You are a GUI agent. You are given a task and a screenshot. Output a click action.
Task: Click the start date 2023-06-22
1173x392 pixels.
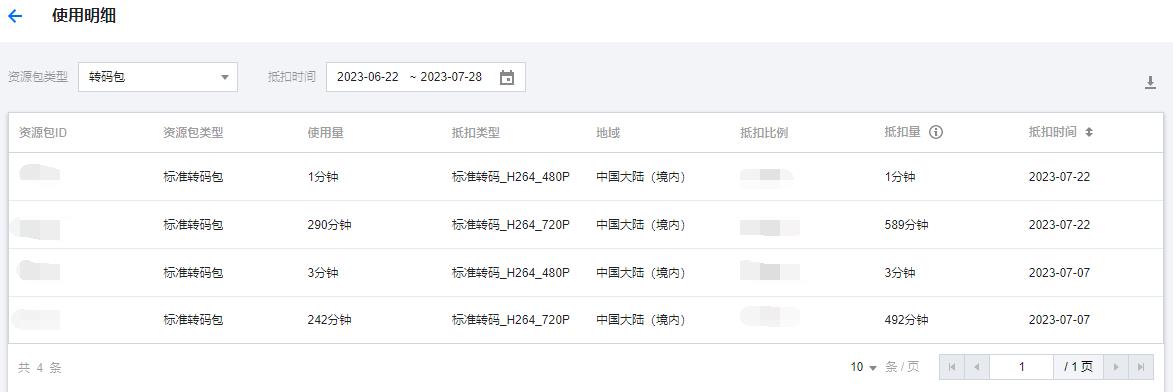[x=367, y=77]
